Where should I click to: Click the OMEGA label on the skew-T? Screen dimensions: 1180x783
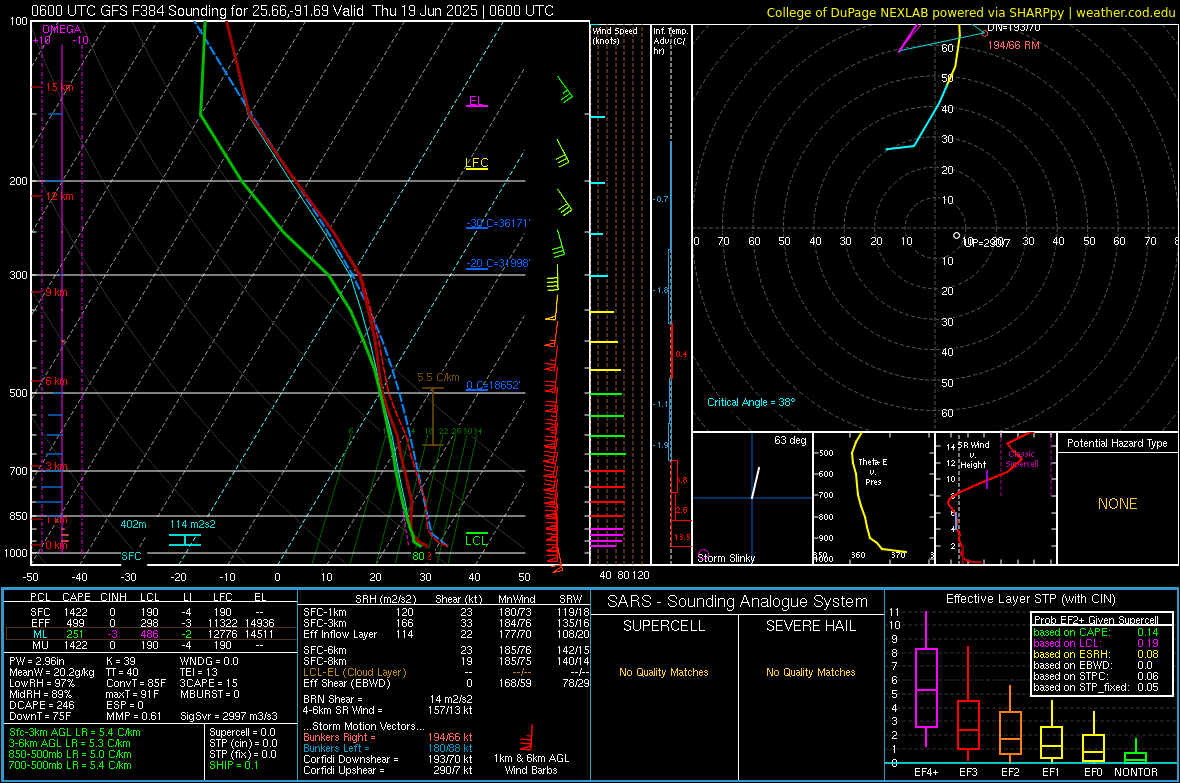tap(62, 29)
